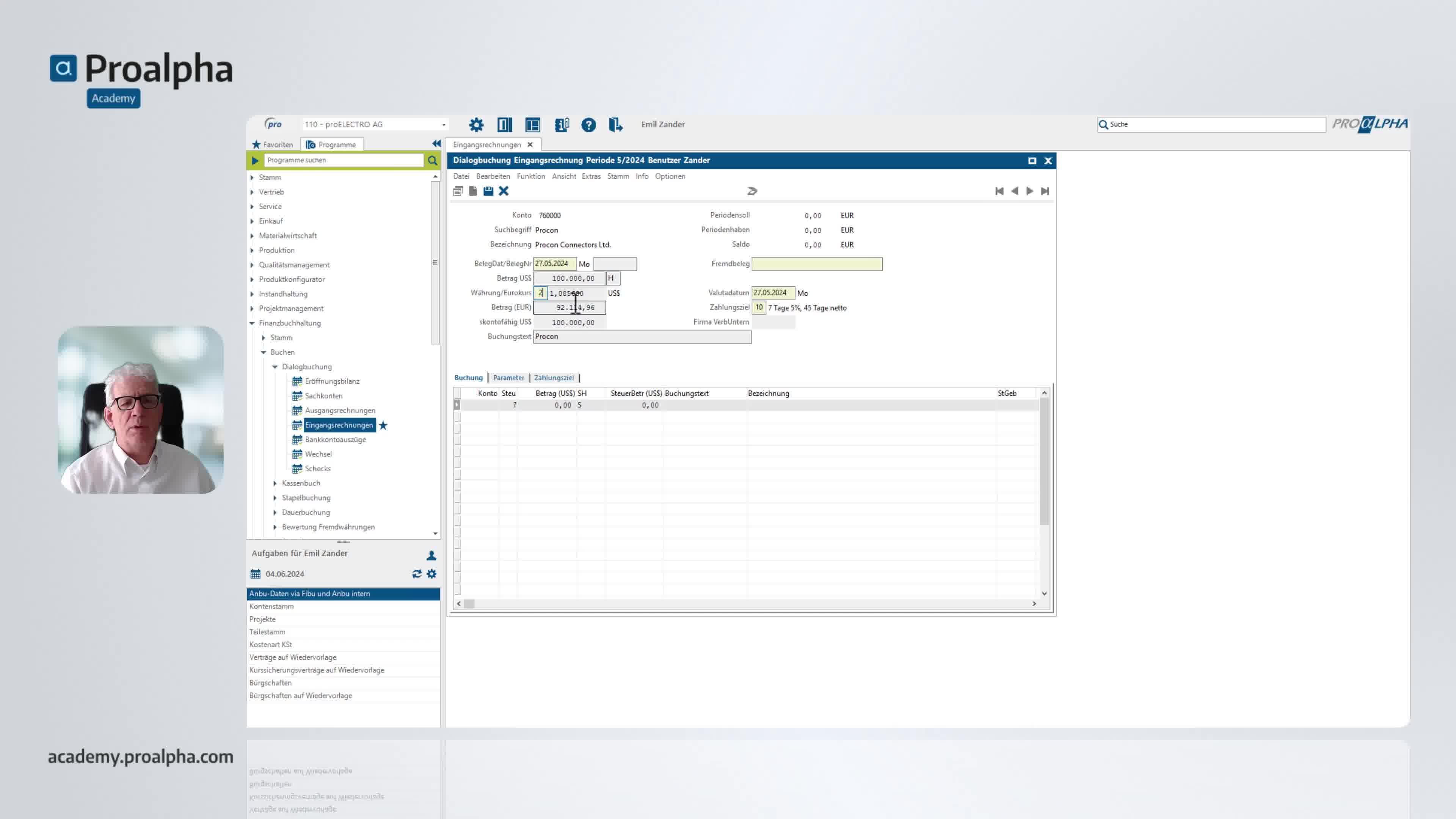Viewport: 1456px width, 819px height.
Task: Open the Funktion menu
Action: (531, 176)
